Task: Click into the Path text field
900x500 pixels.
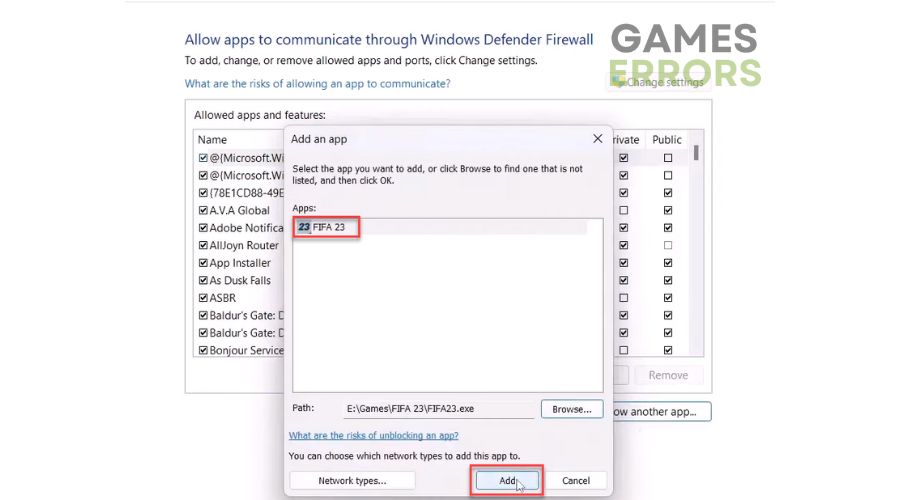Action: point(439,409)
